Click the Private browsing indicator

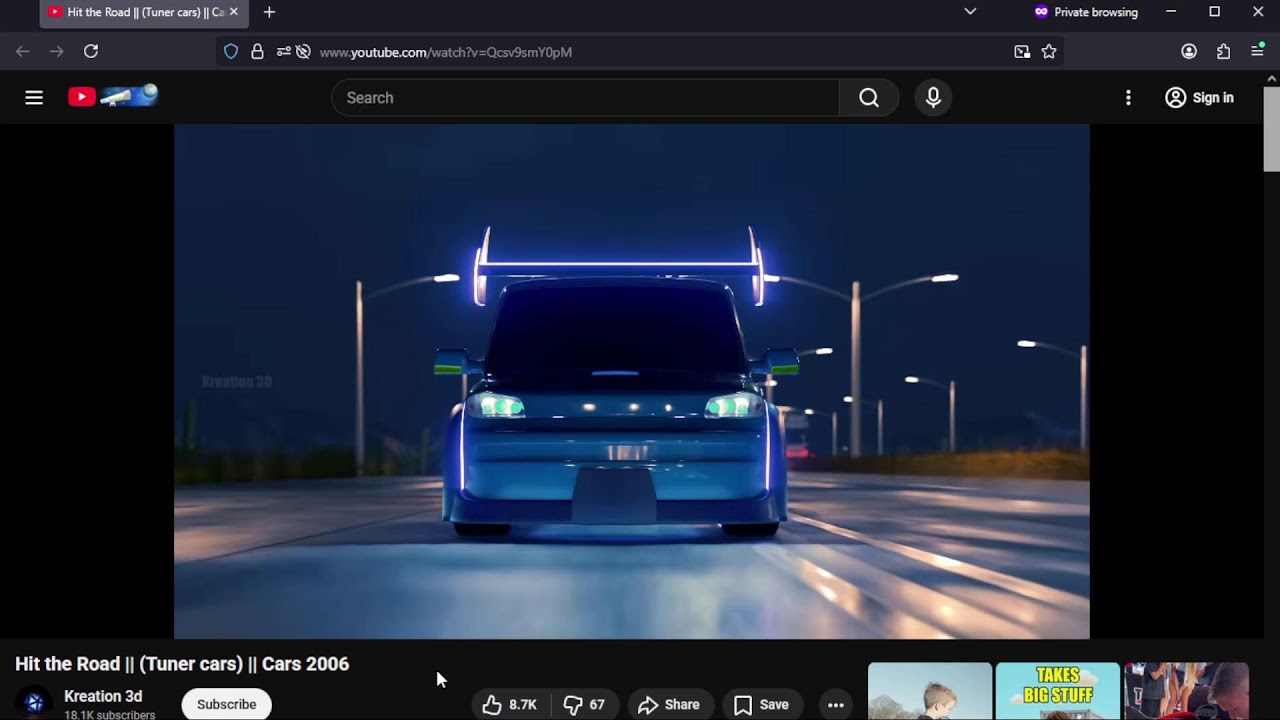click(x=1086, y=12)
